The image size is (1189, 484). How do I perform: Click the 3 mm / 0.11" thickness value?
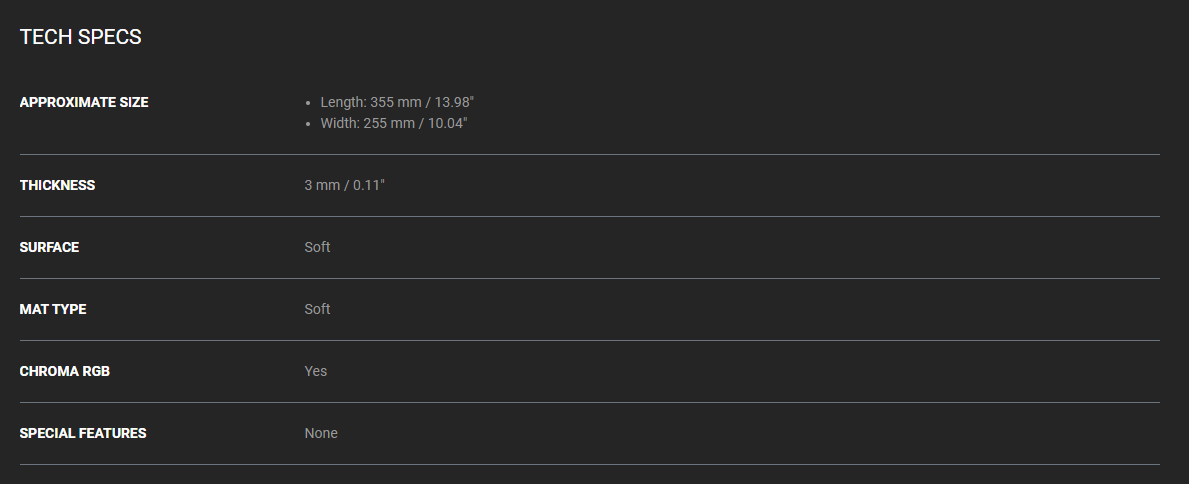[344, 185]
